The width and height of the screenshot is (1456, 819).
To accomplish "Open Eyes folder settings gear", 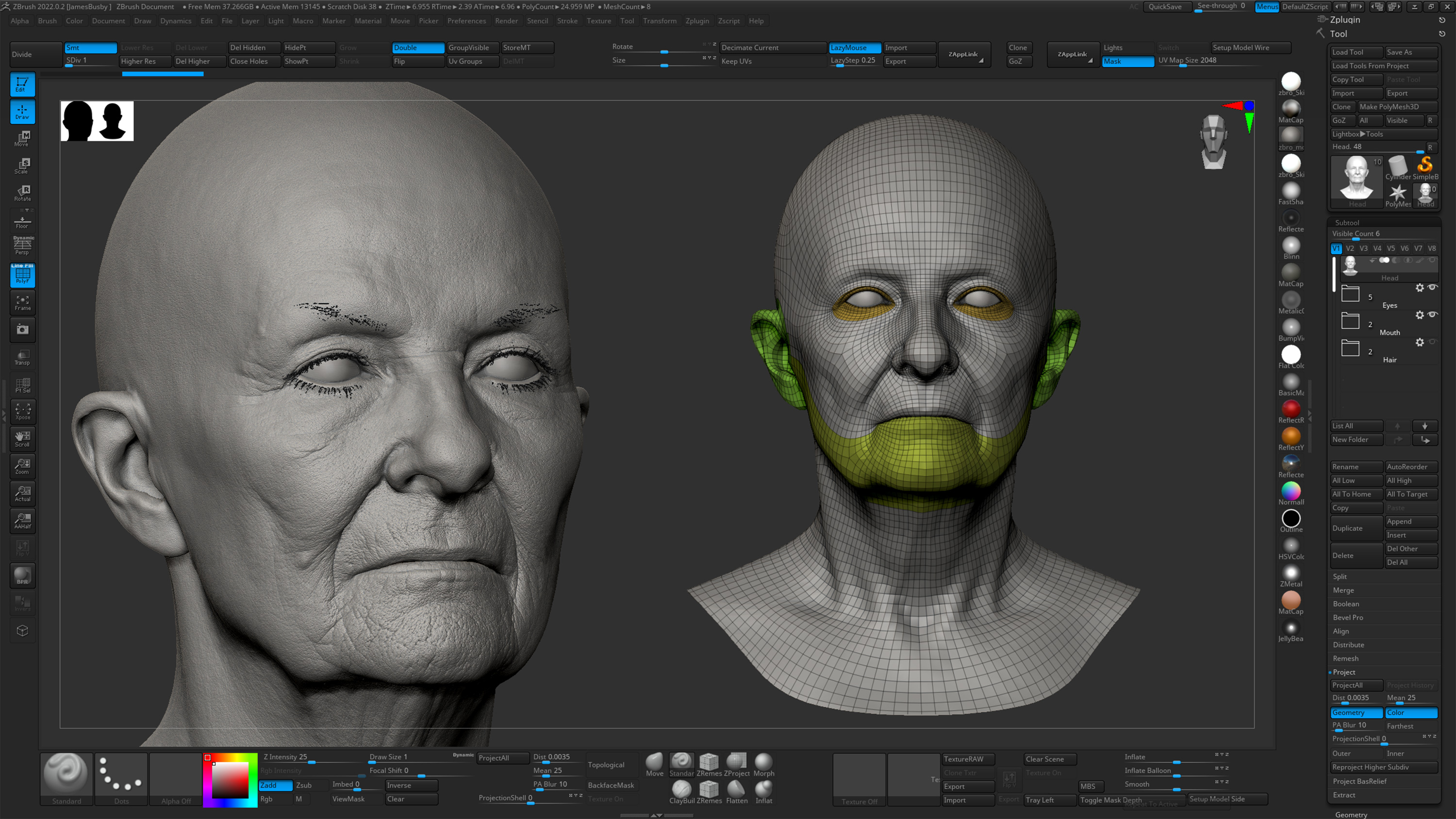I will pyautogui.click(x=1421, y=288).
